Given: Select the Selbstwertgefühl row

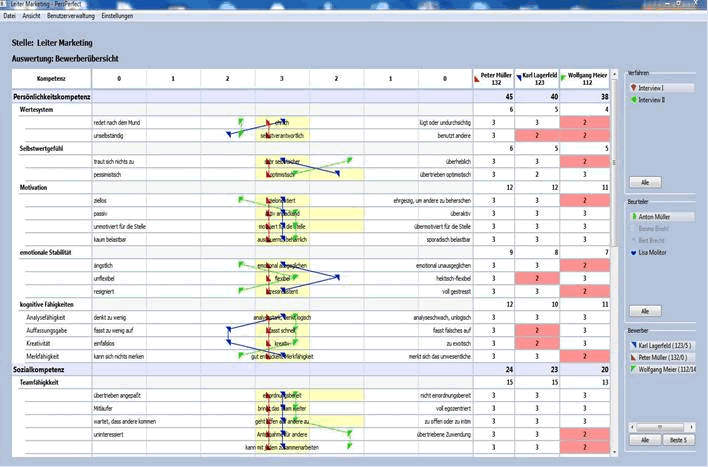Looking at the screenshot, I should [311, 149].
